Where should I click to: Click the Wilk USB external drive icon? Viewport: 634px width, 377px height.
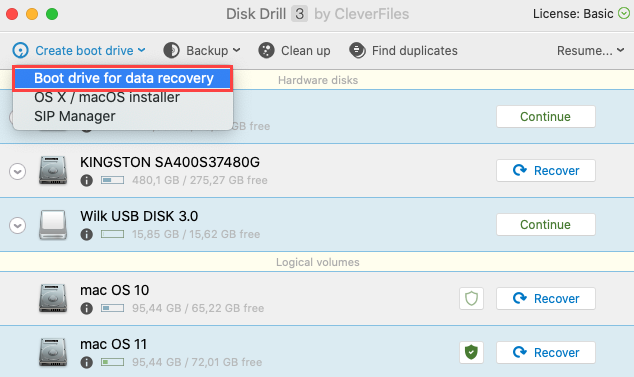[x=53, y=225]
